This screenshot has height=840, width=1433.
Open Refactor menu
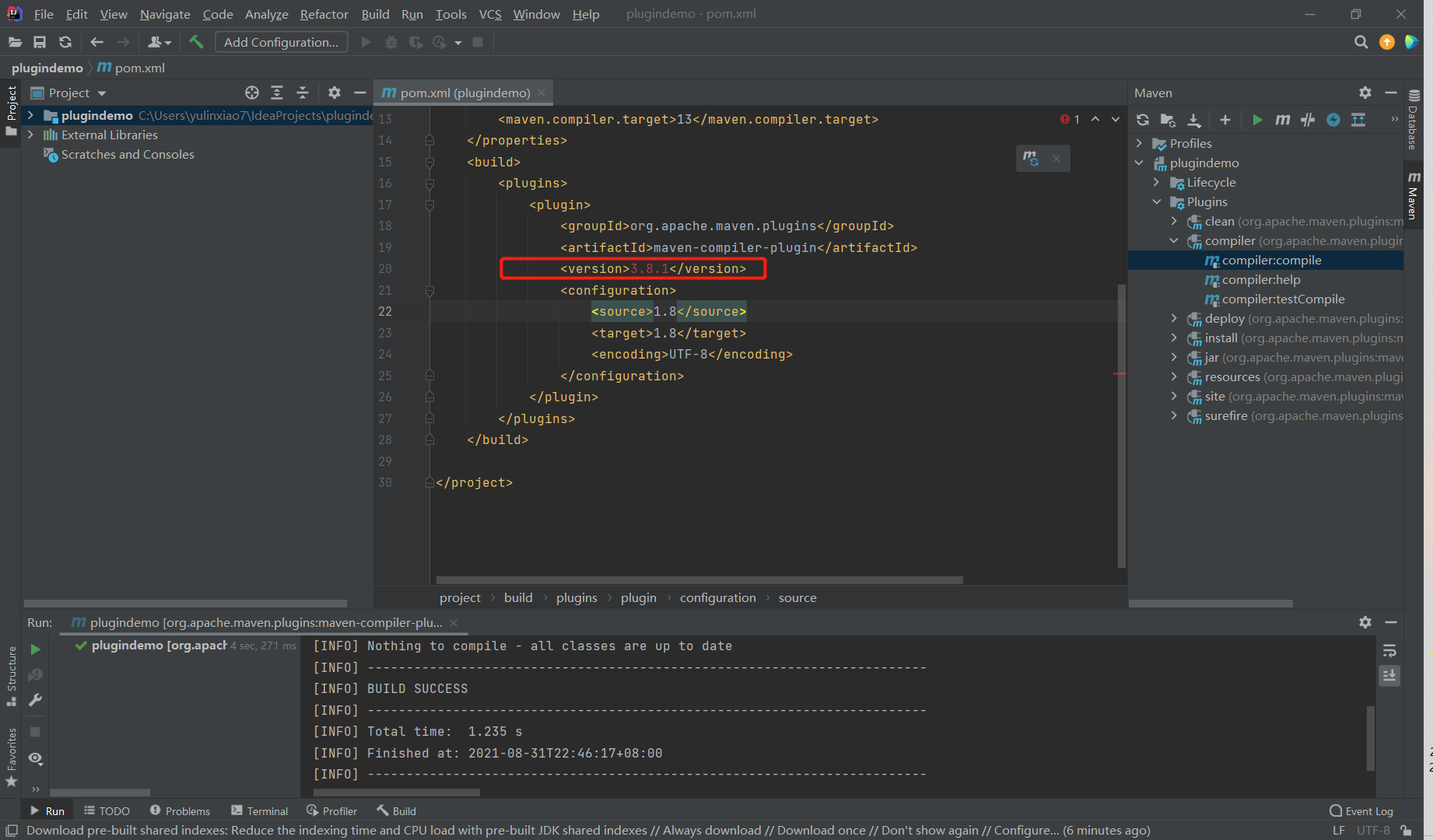(324, 14)
